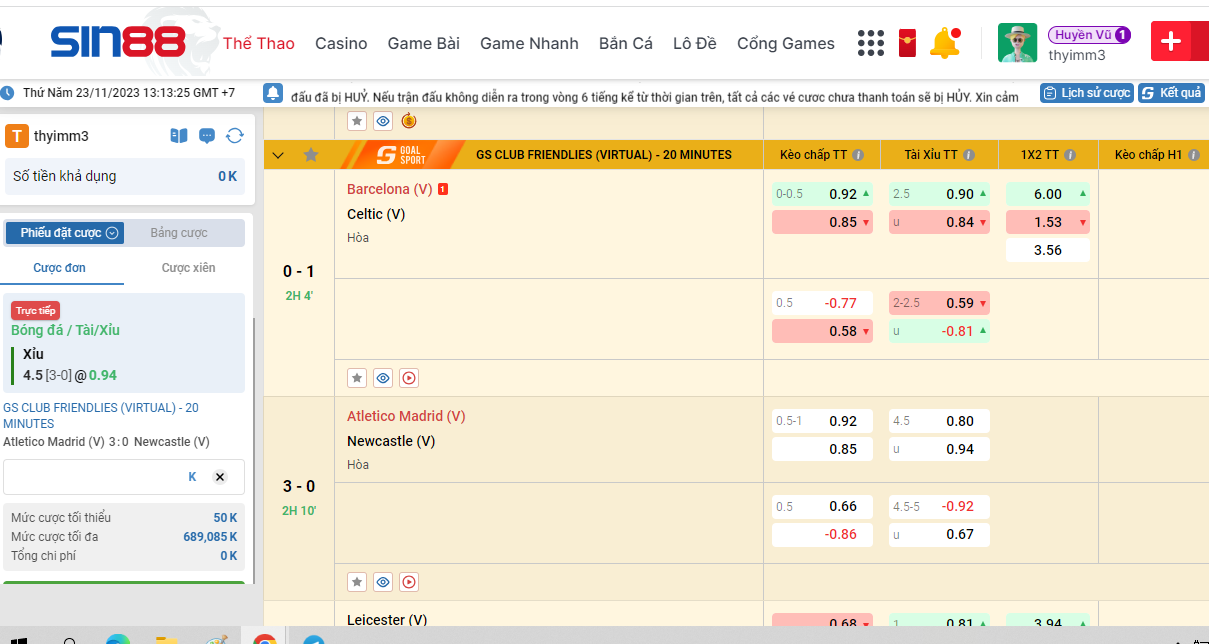1209x644 pixels.
Task: Open Google Chrome from the taskbar
Action: [265, 640]
